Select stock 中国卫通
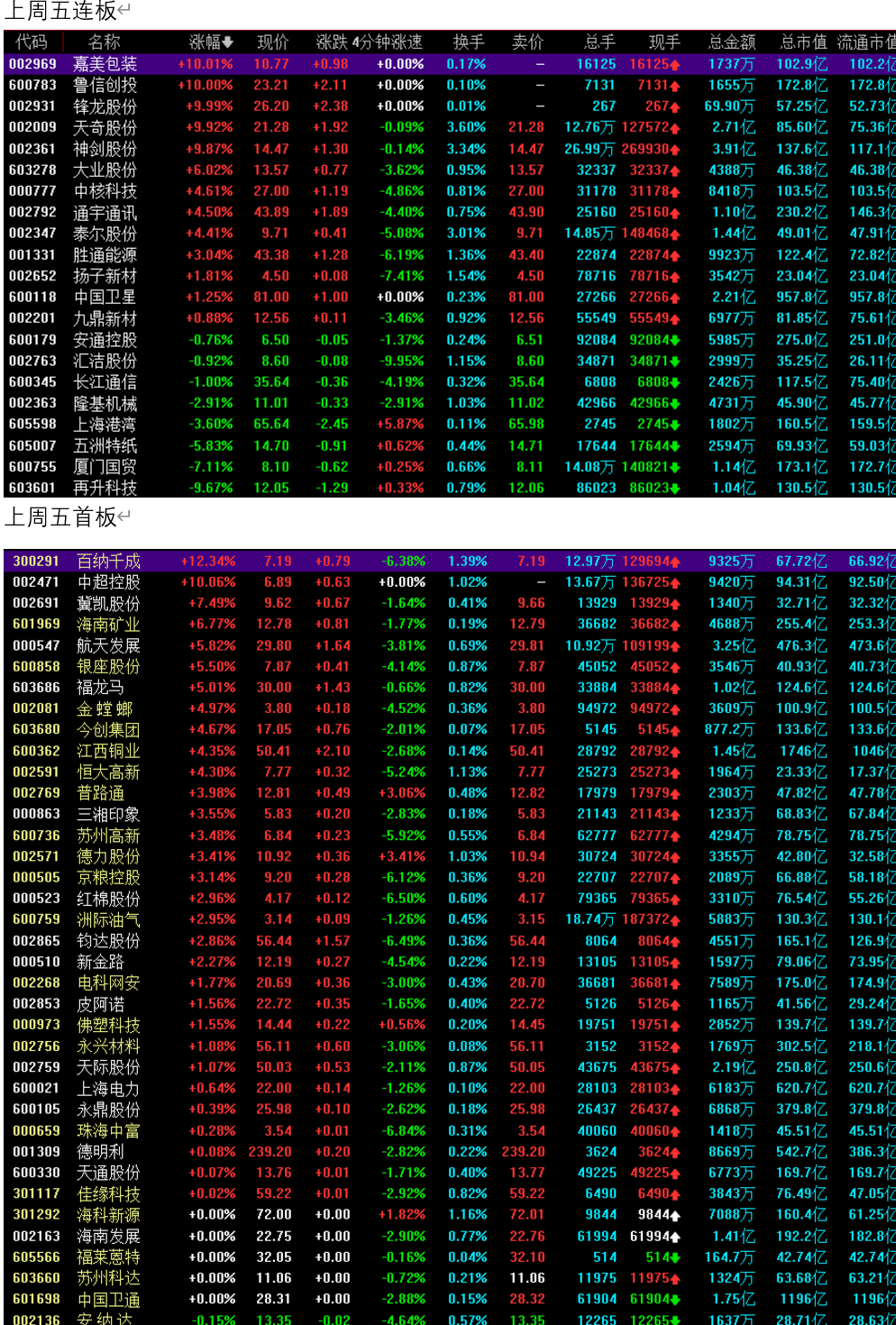 [x=109, y=1299]
